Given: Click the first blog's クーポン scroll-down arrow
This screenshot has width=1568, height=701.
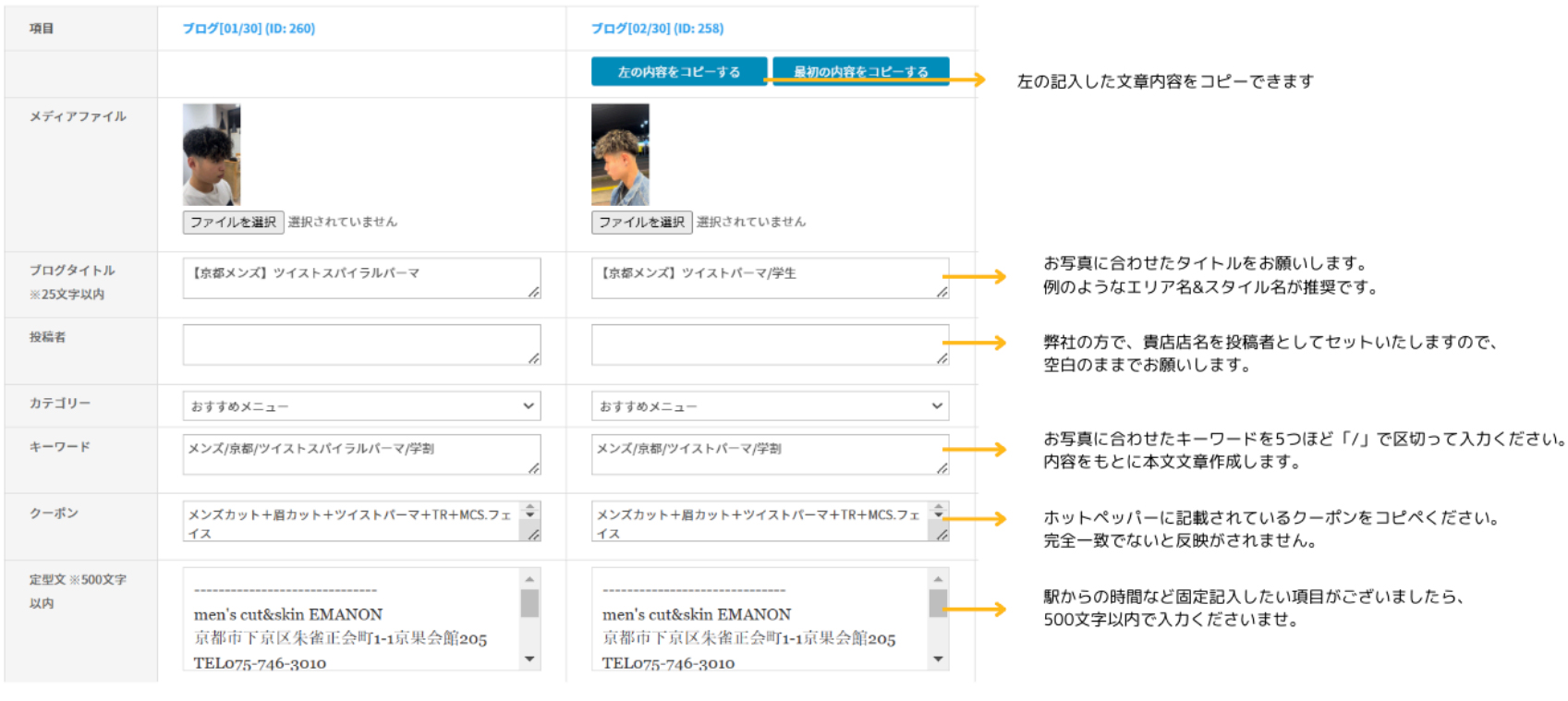Looking at the screenshot, I should point(530,514).
